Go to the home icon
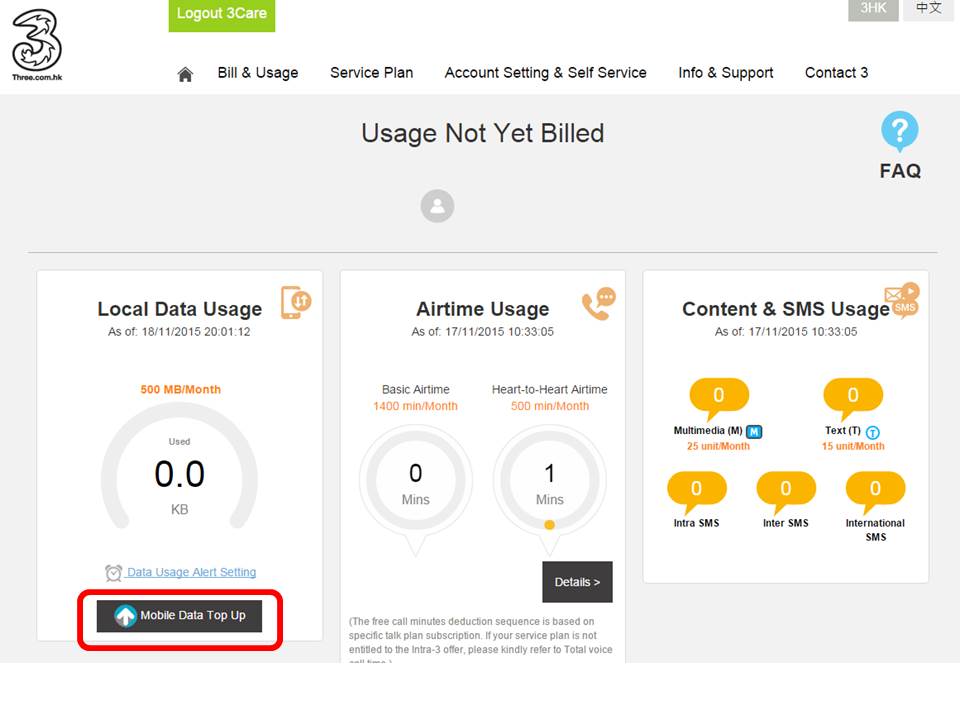960x720 pixels. (185, 74)
